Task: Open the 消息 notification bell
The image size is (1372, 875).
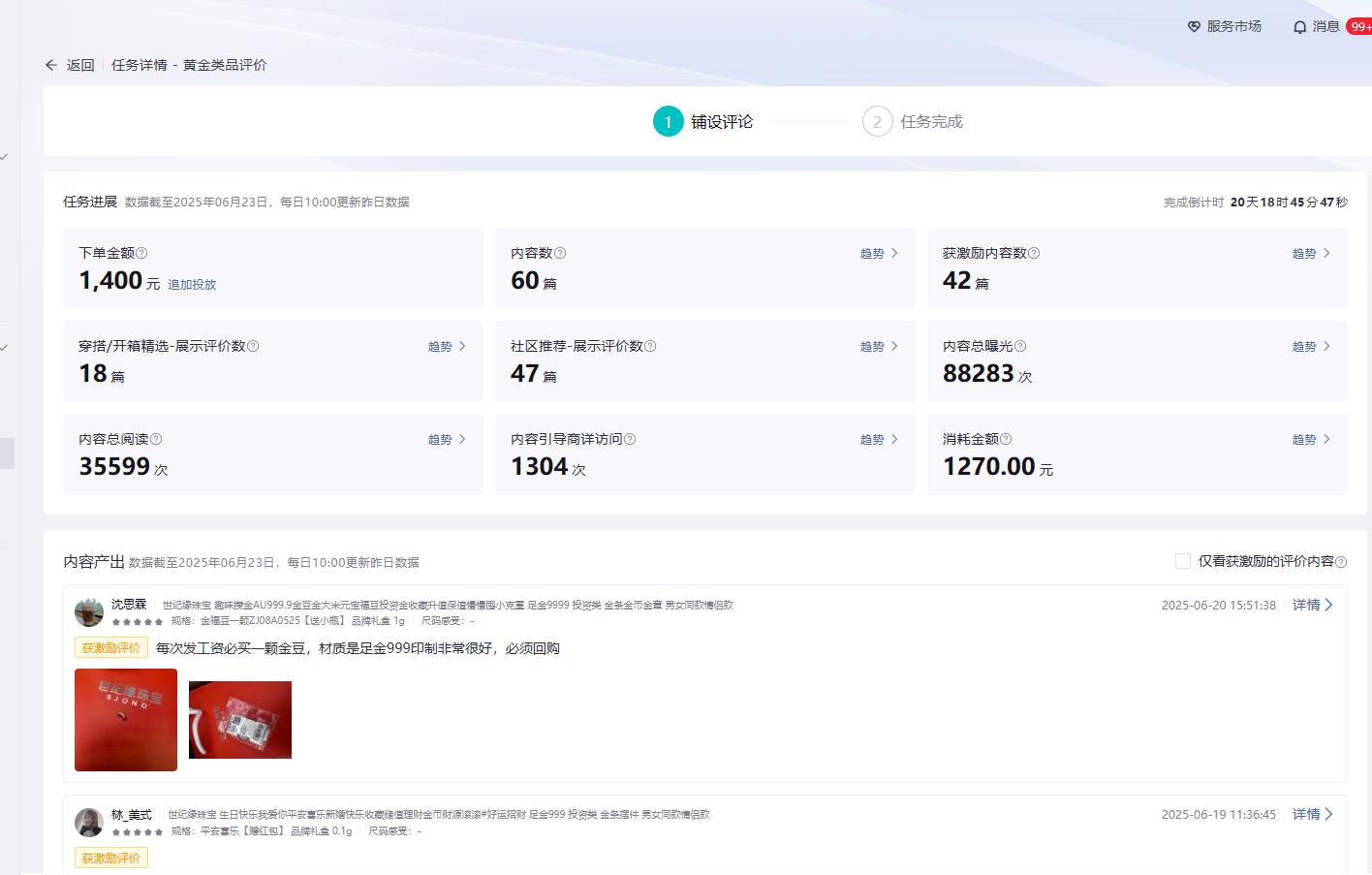Action: tap(1300, 27)
